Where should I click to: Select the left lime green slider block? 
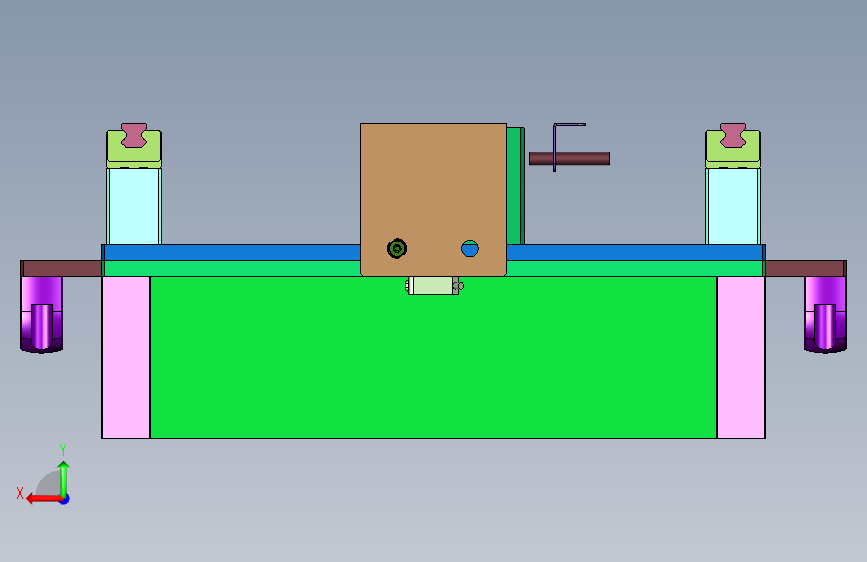coord(134,155)
